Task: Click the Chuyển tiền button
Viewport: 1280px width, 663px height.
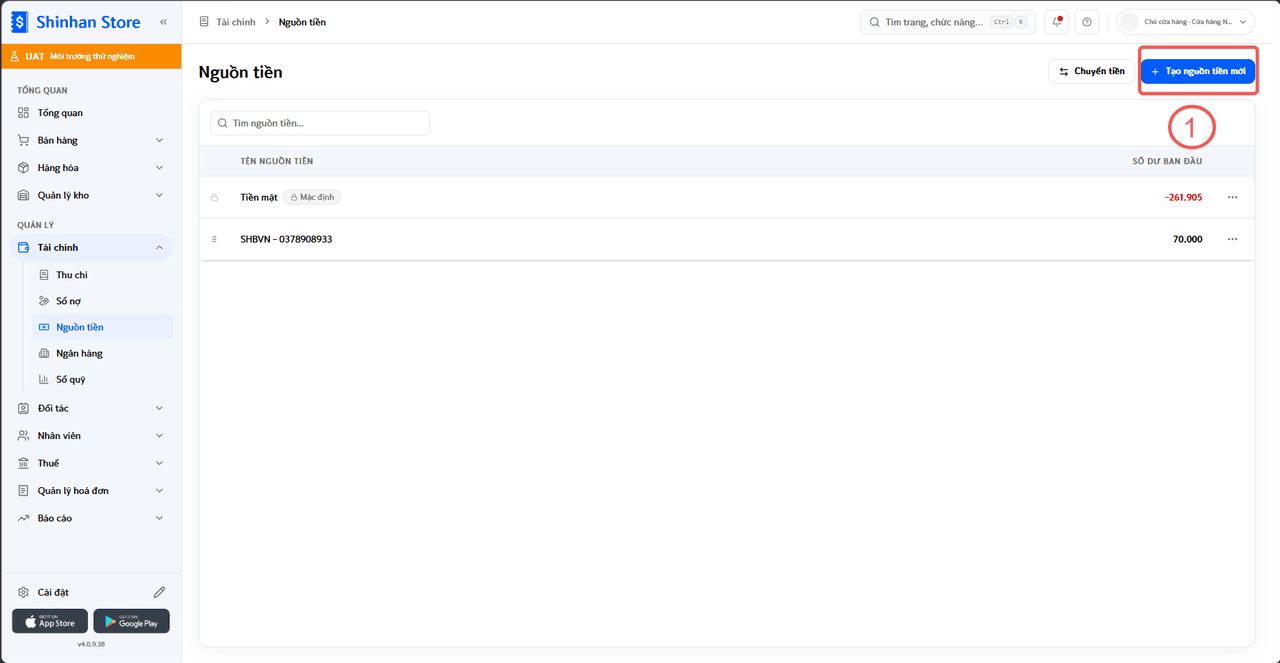Action: tap(1092, 71)
